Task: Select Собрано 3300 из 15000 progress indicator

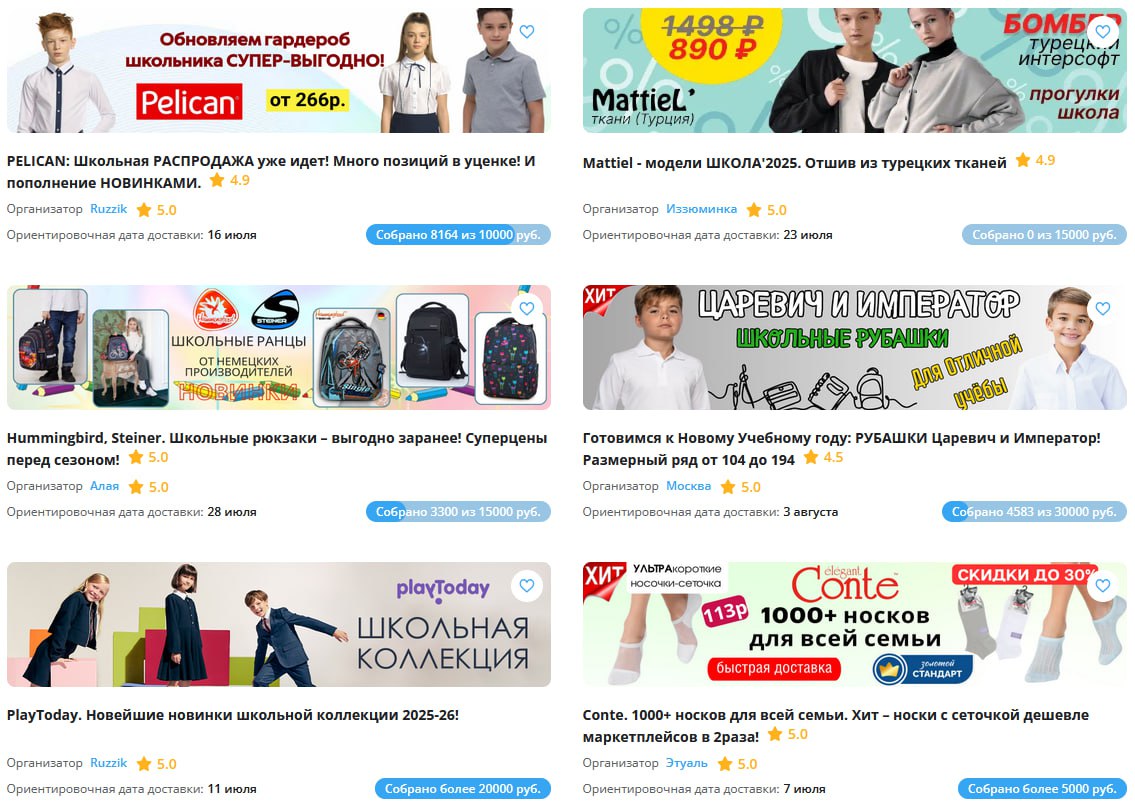Action: [458, 512]
